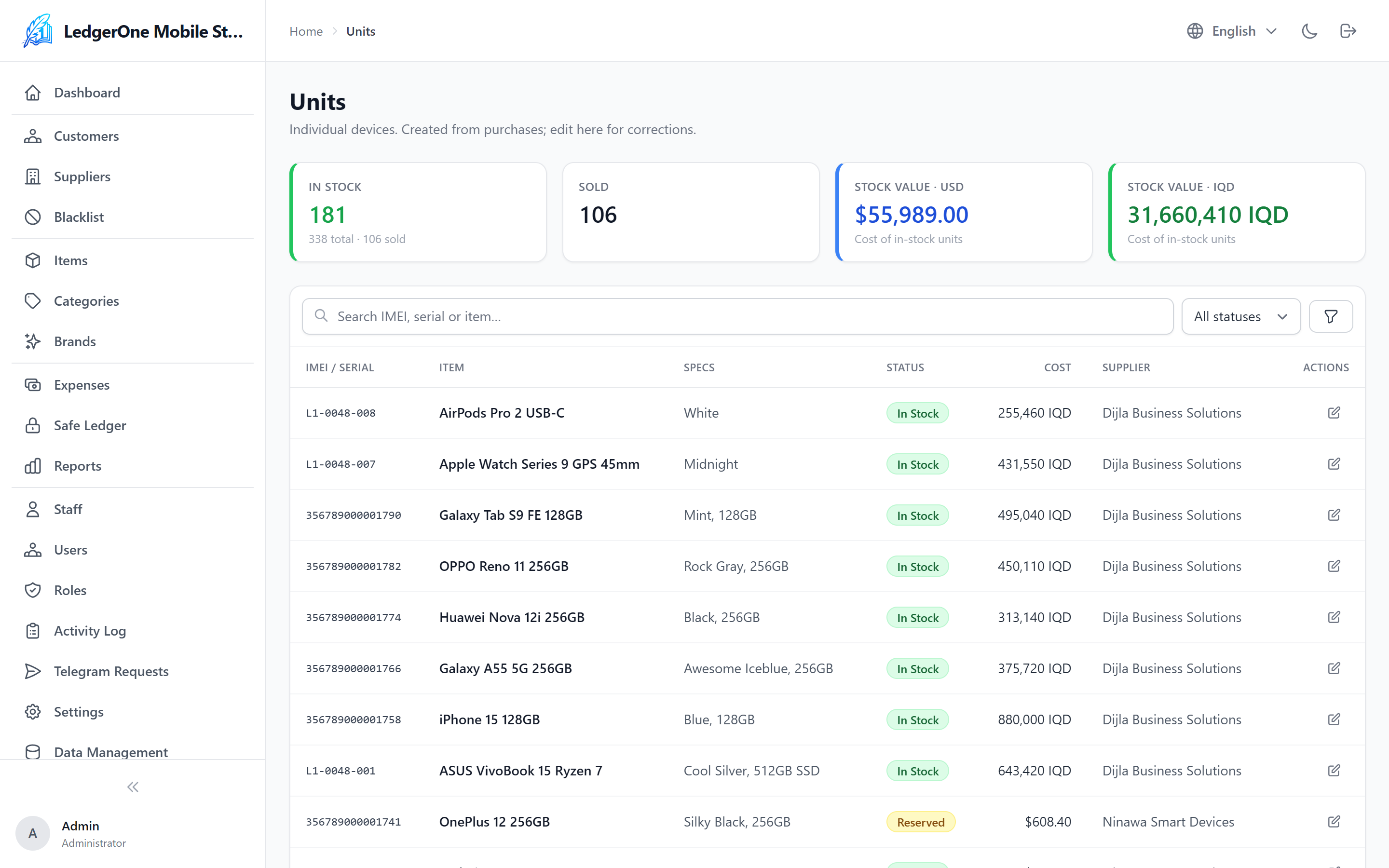The width and height of the screenshot is (1389, 868).
Task: Edit the OnePlus 12 256GB unit
Action: (x=1334, y=822)
